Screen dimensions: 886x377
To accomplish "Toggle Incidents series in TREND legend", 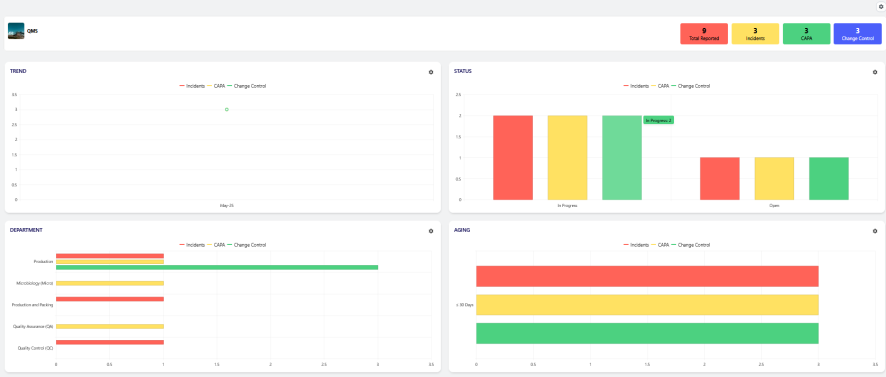I will [x=192, y=86].
